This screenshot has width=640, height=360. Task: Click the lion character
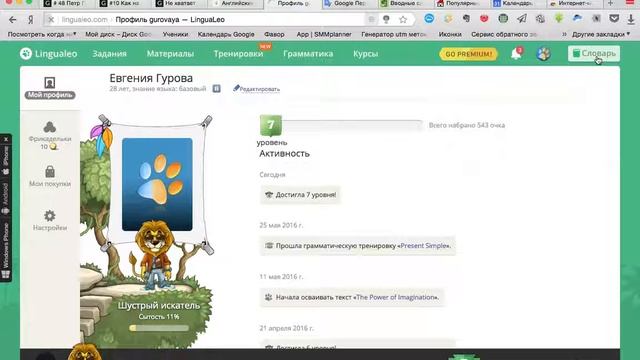(x=153, y=255)
